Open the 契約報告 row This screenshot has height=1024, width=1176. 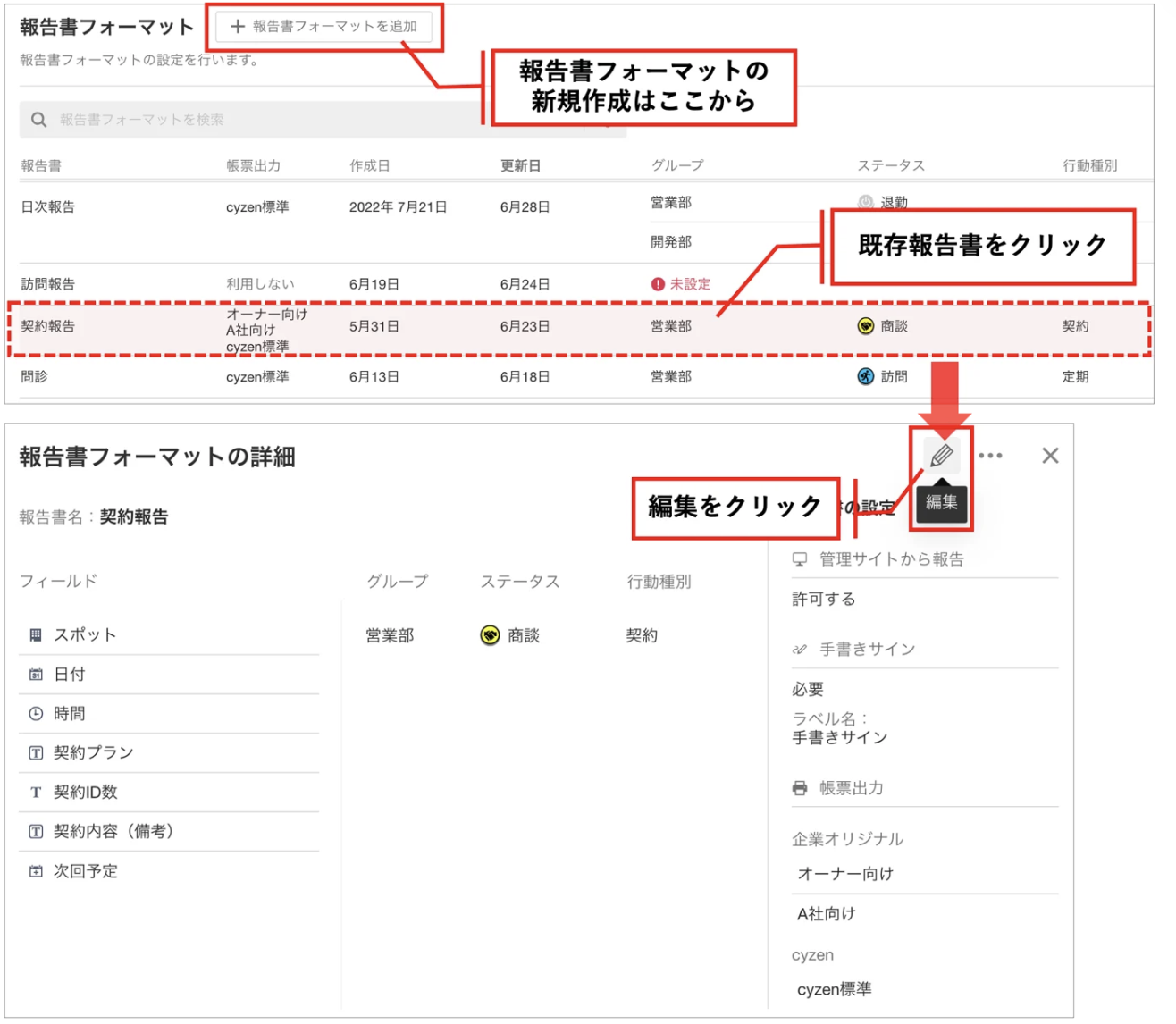click(579, 329)
